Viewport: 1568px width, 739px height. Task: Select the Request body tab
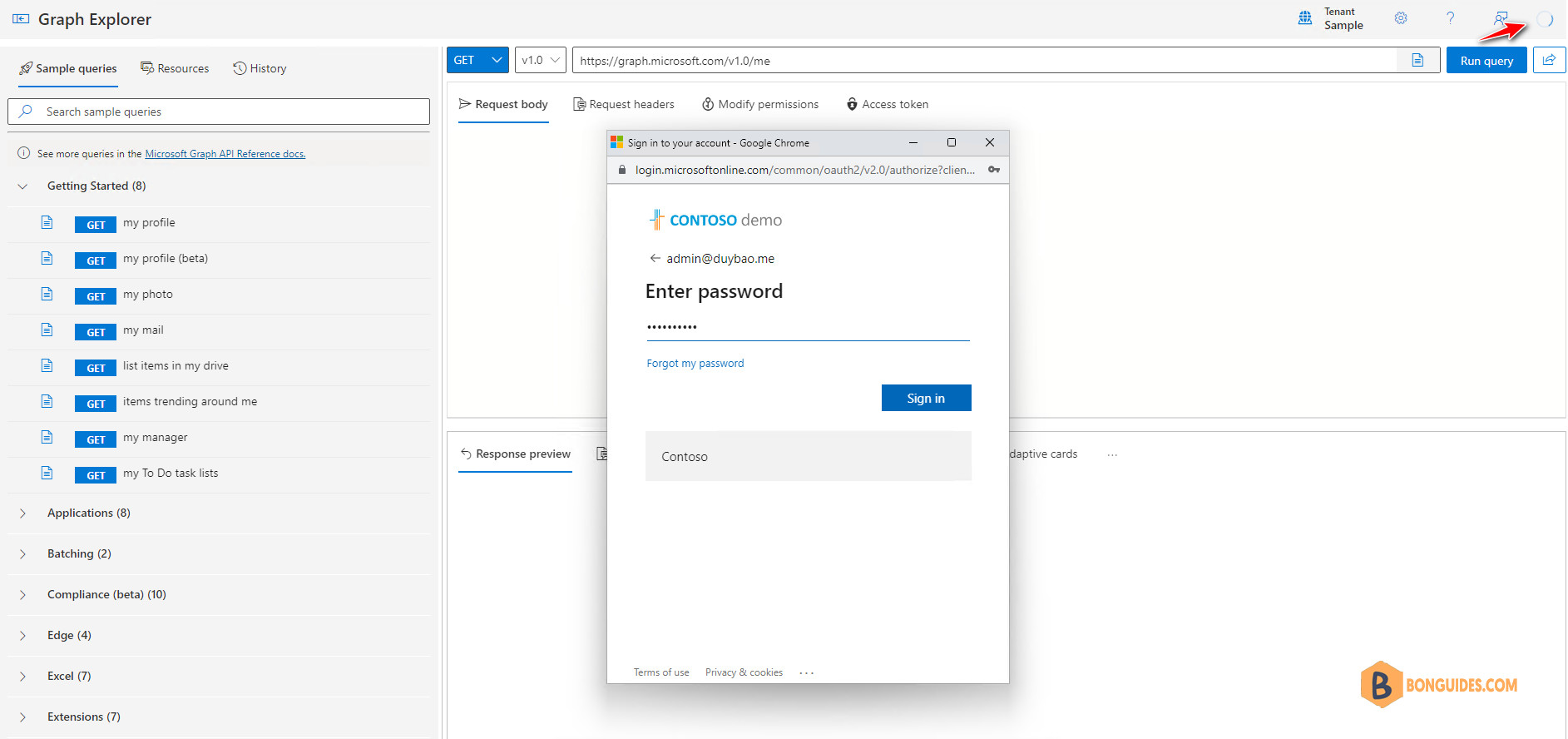pyautogui.click(x=503, y=104)
